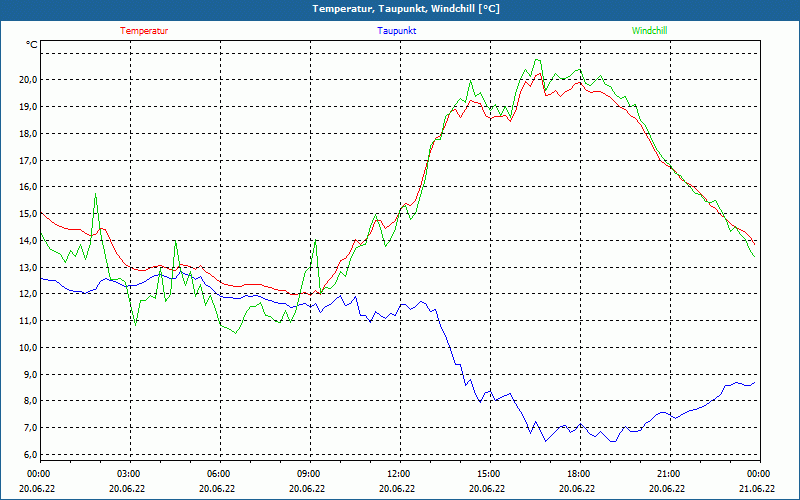The width and height of the screenshot is (800, 500).
Task: Click the green Windchill peak near 02:00
Action: (x=95, y=194)
